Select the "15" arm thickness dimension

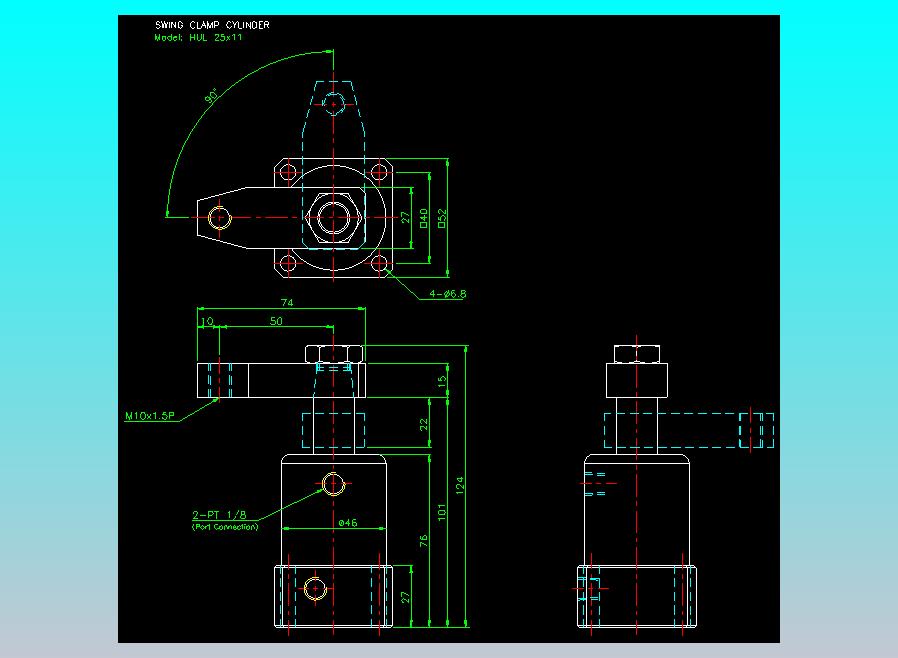(x=442, y=381)
